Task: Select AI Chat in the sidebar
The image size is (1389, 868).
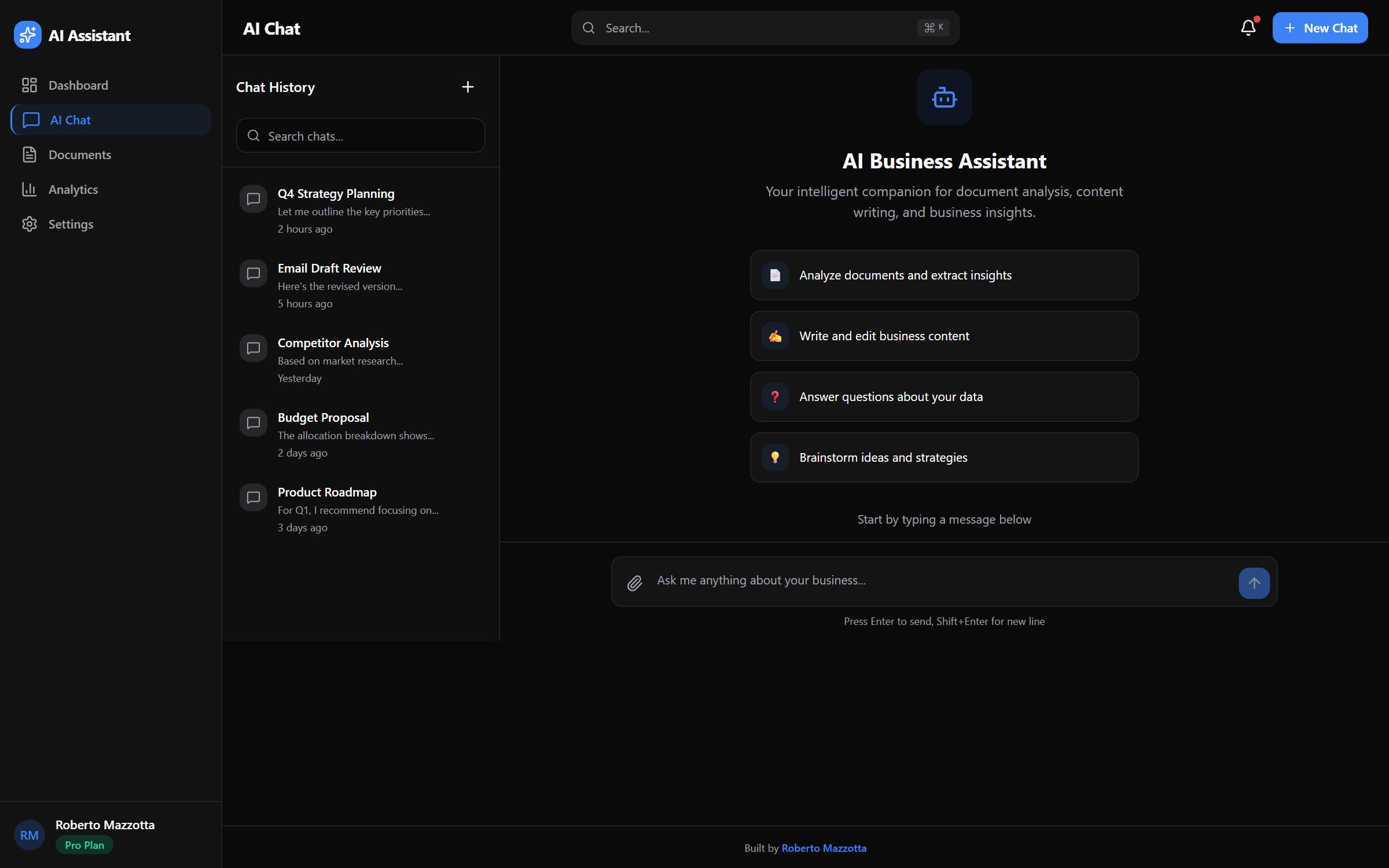Action: (x=111, y=120)
